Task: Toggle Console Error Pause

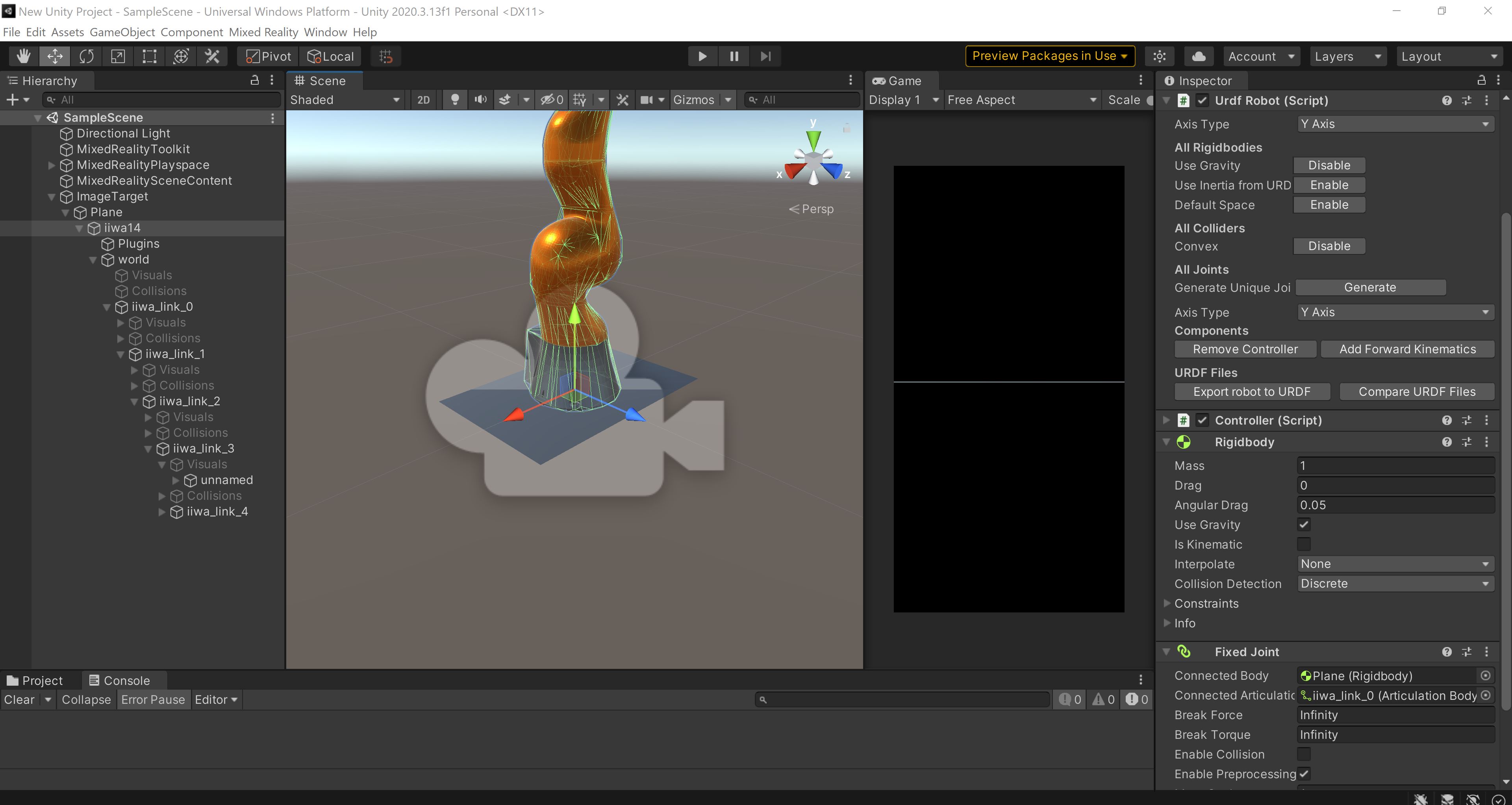Action: coord(153,700)
